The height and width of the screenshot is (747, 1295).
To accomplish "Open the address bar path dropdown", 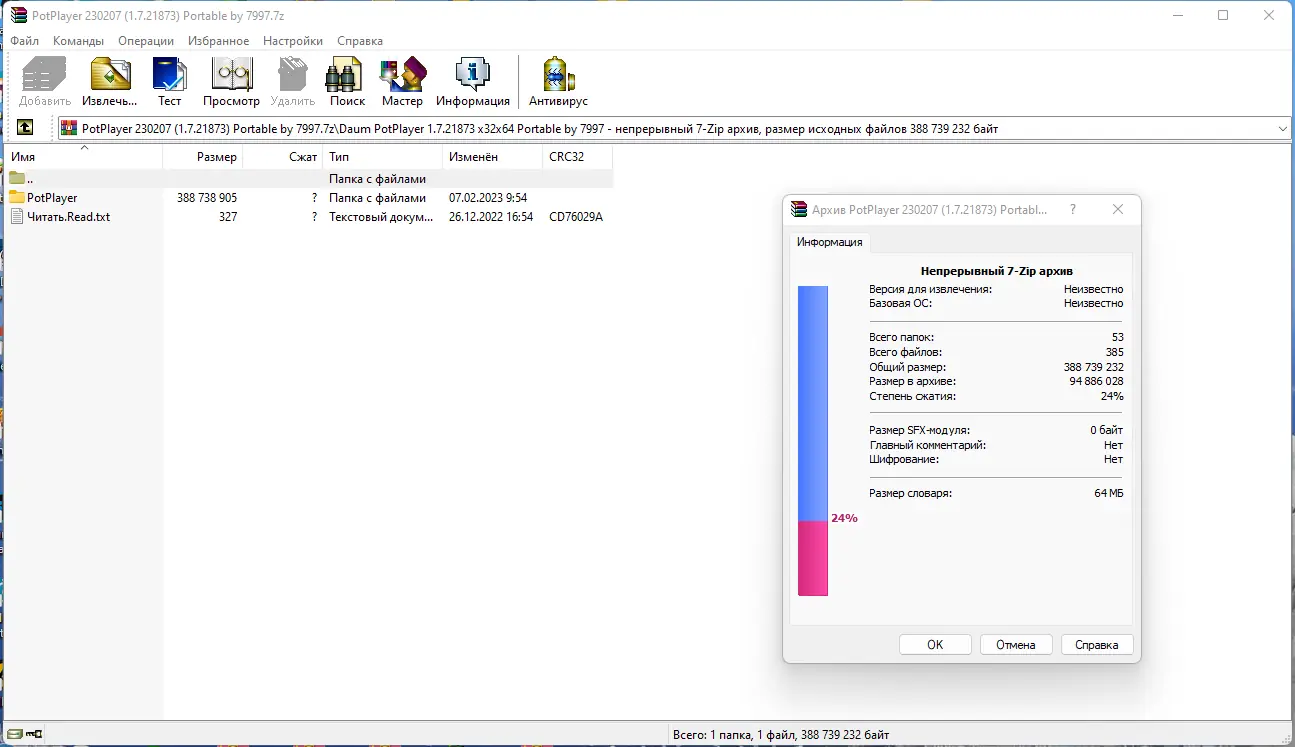I will pos(1282,128).
